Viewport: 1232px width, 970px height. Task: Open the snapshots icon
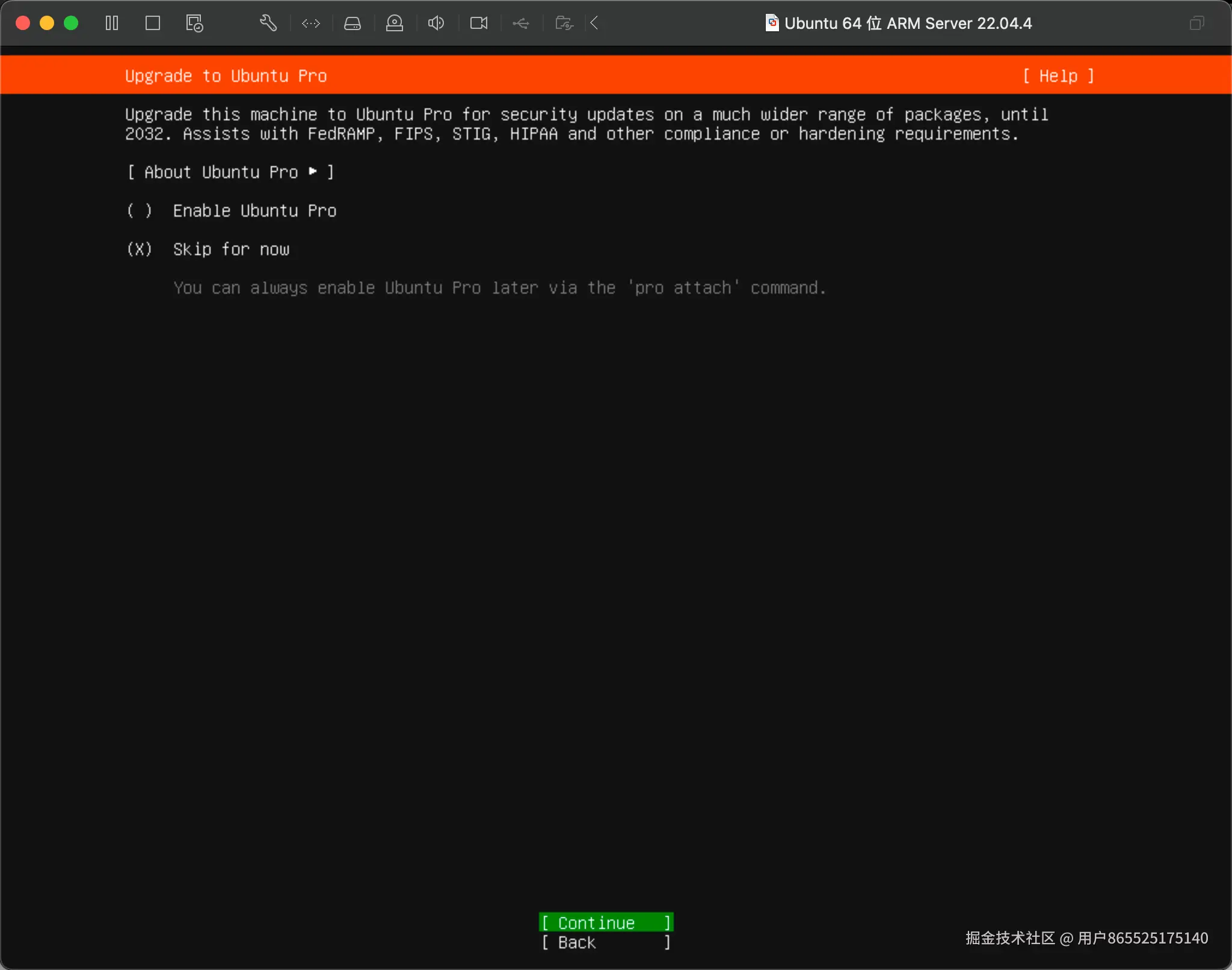point(194,23)
